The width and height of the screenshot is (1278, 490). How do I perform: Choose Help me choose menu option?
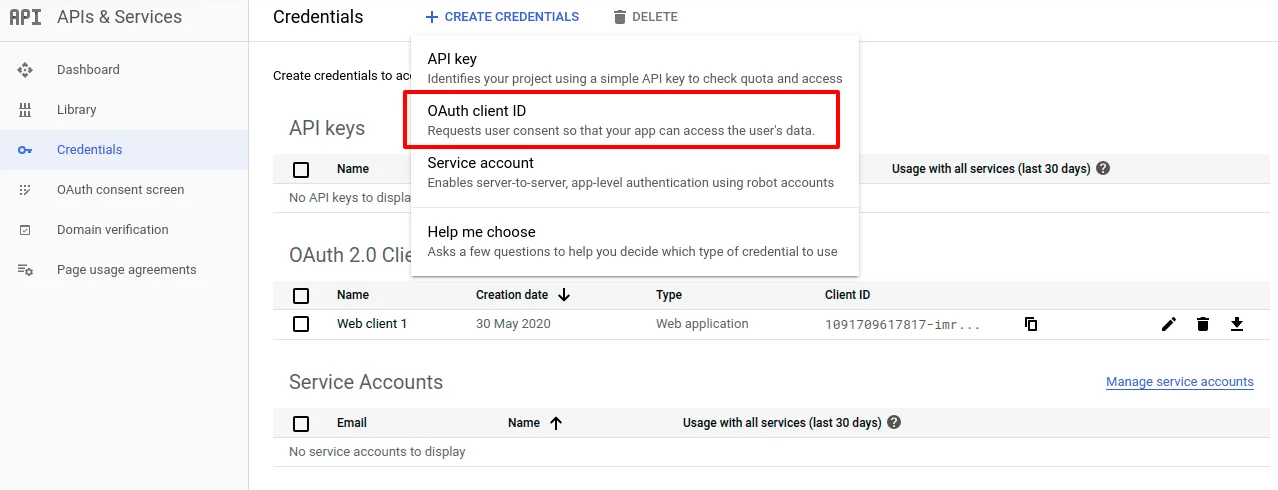click(635, 241)
